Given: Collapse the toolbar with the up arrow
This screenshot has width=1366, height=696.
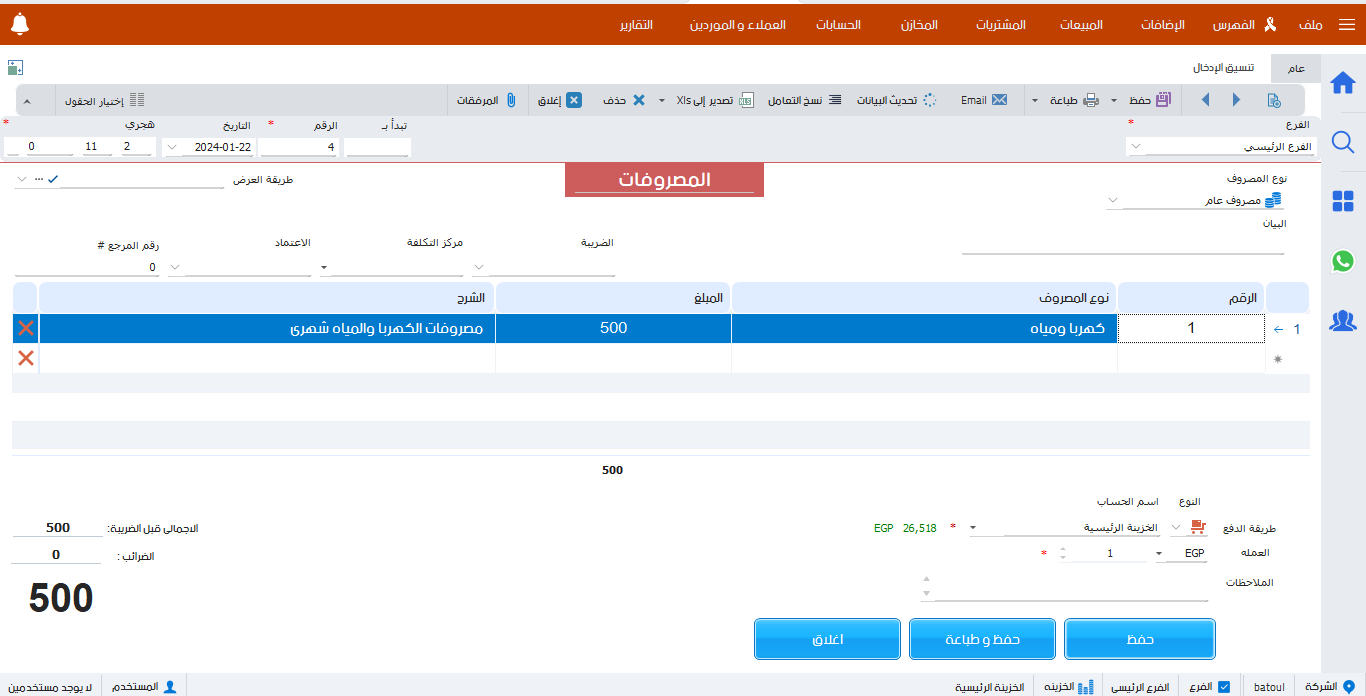Looking at the screenshot, I should [x=27, y=101].
